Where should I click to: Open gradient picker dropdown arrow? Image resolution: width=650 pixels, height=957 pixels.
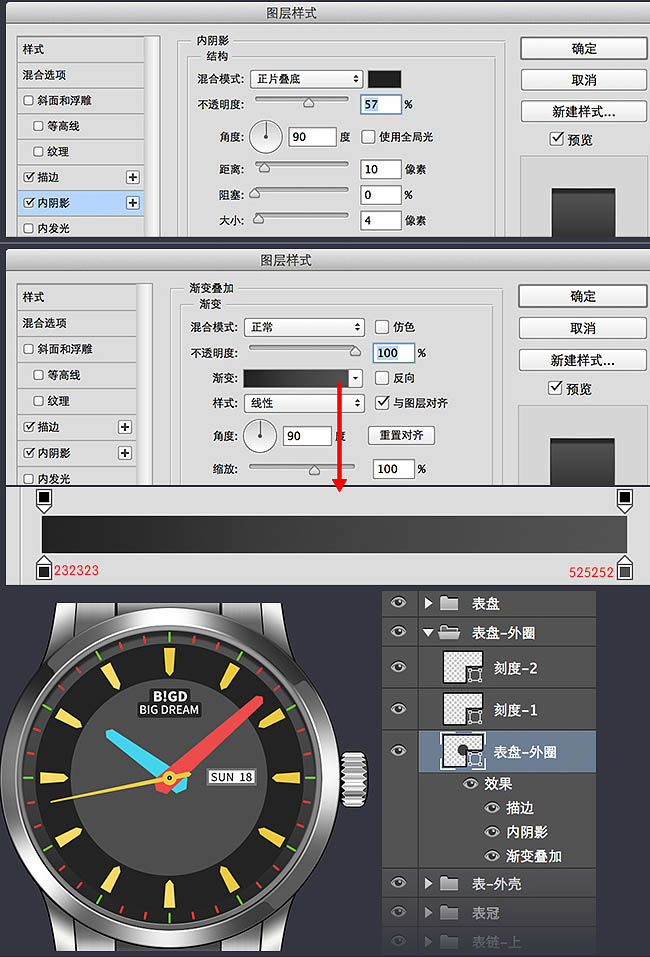pyautogui.click(x=355, y=378)
